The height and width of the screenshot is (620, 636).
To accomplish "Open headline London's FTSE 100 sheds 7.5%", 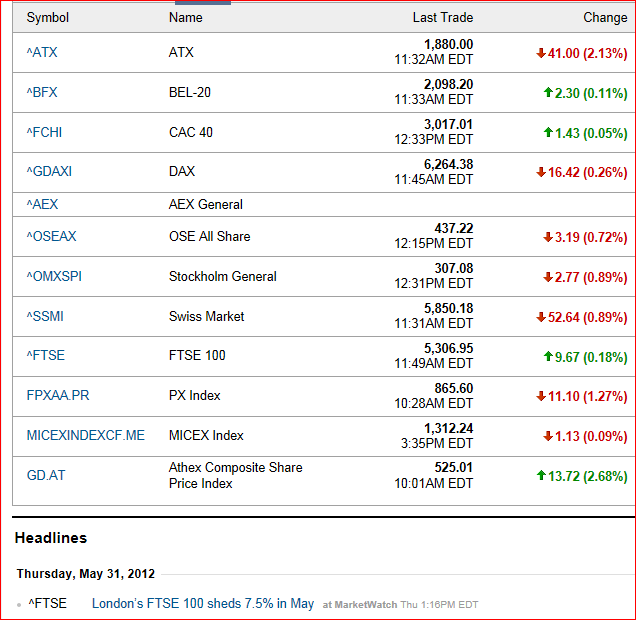I will tap(203, 603).
